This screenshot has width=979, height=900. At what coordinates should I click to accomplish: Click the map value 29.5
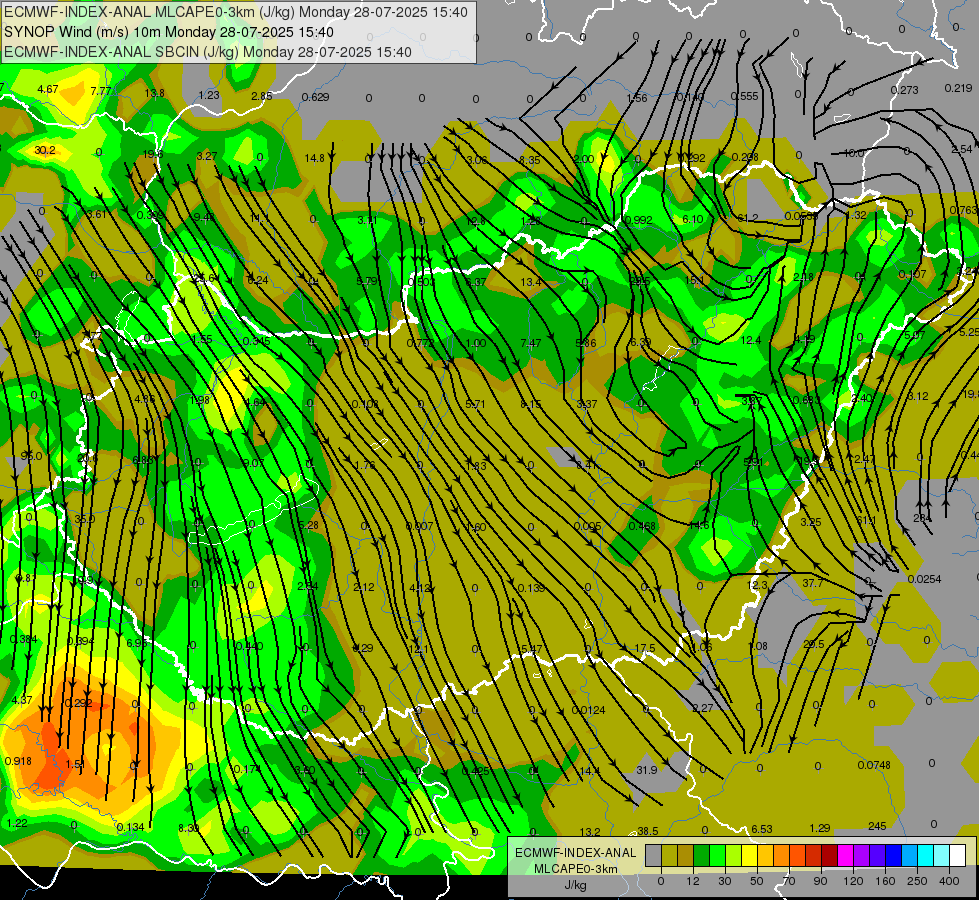pyautogui.click(x=814, y=644)
